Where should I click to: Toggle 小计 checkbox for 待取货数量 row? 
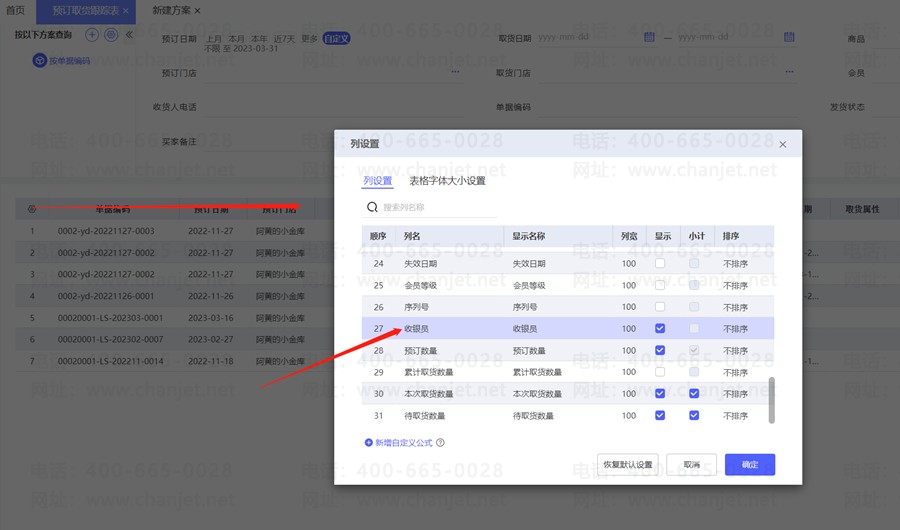tap(694, 416)
